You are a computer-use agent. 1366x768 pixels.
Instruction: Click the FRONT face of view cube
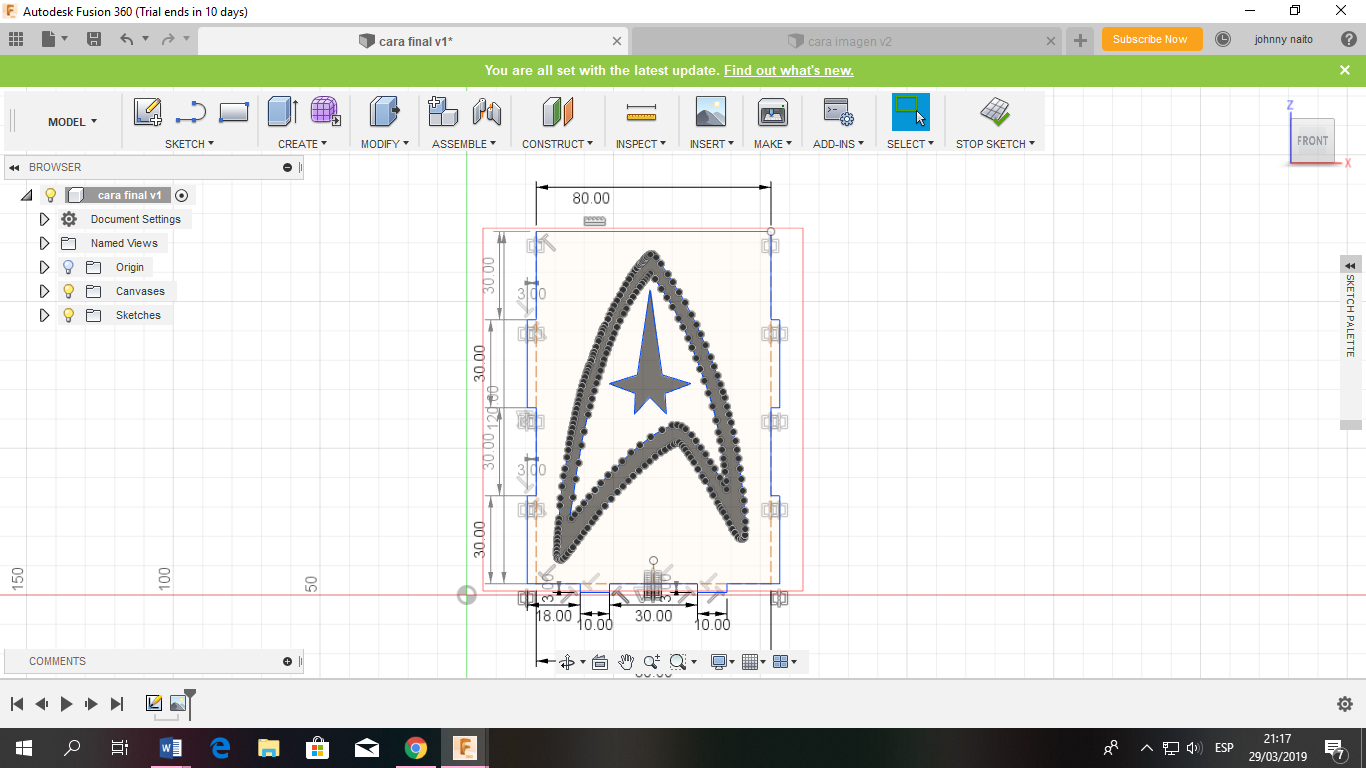(1312, 140)
